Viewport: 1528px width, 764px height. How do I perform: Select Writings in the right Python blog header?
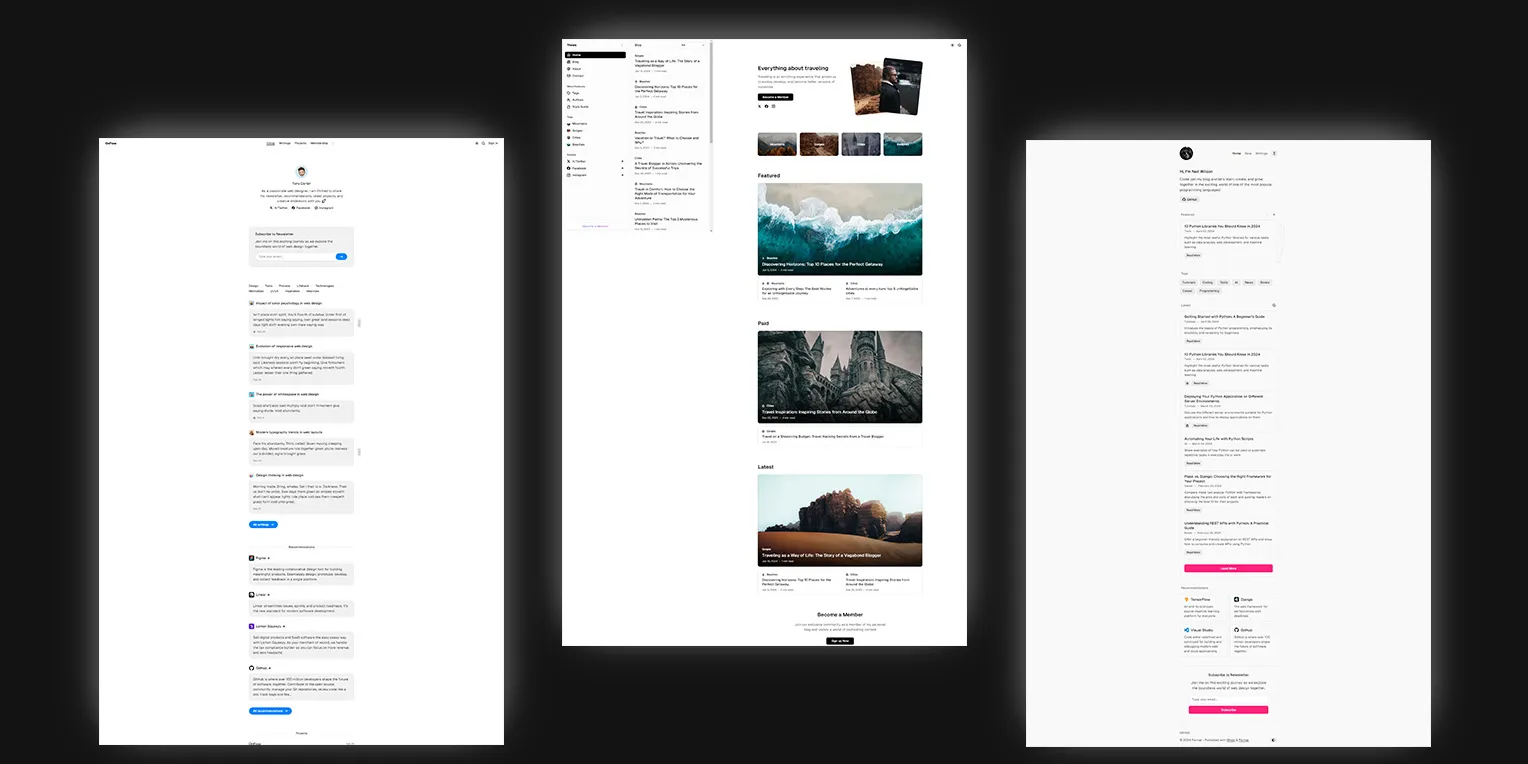click(1261, 153)
